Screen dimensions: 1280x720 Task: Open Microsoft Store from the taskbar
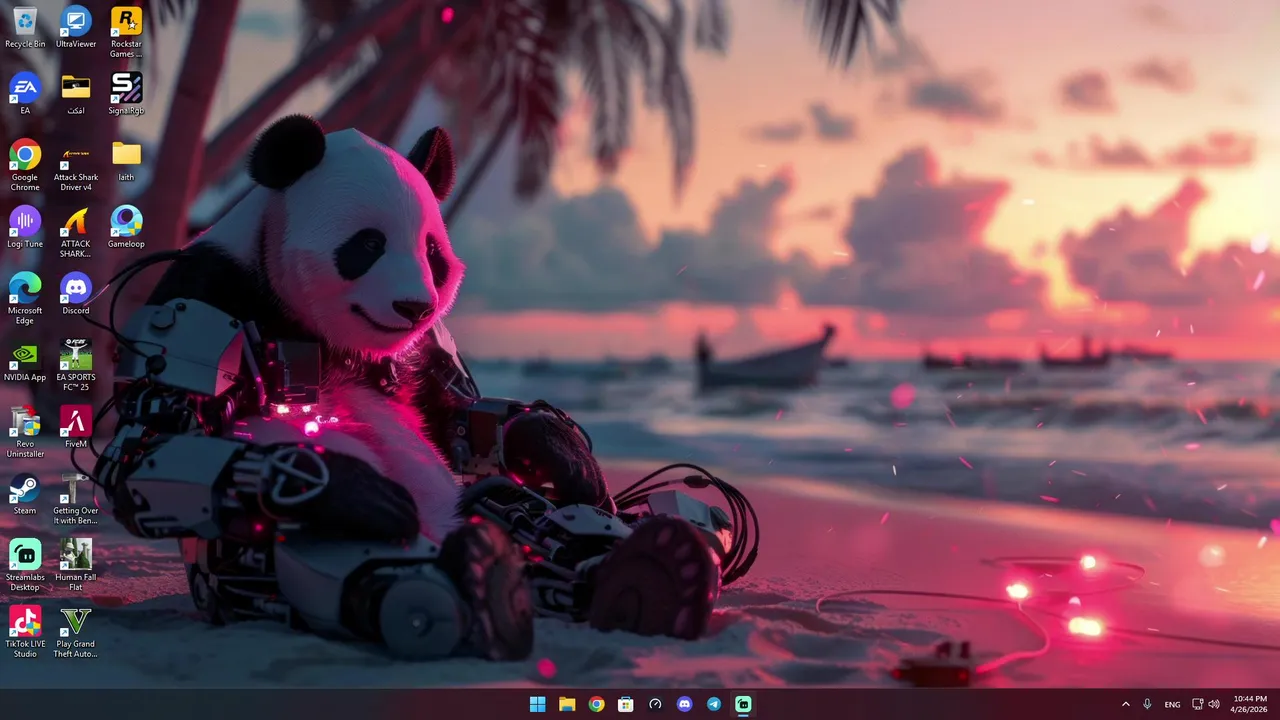[626, 704]
